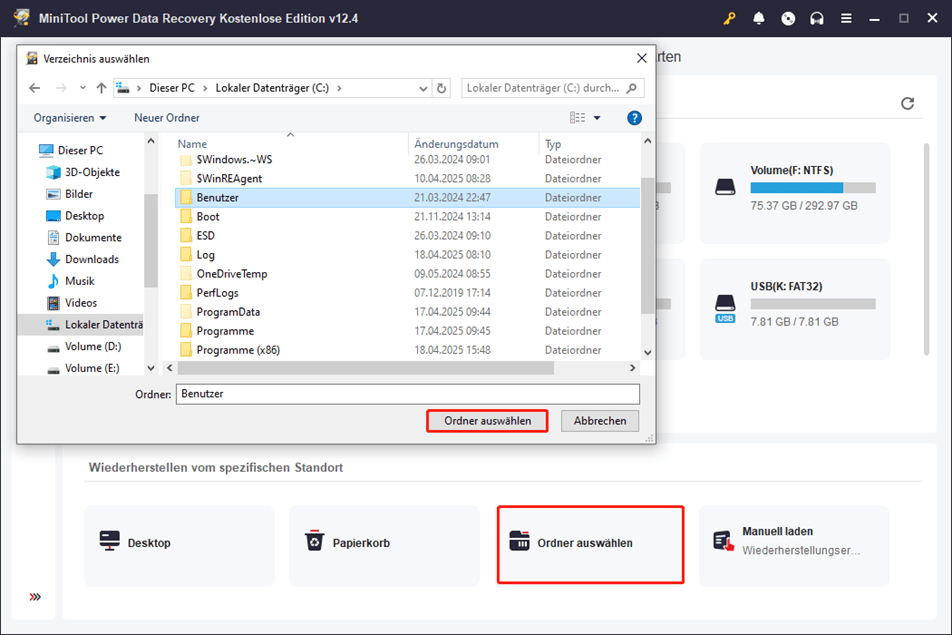The height and width of the screenshot is (635, 952).
Task: Open the recent locations dropdown arrow
Action: coord(83,88)
